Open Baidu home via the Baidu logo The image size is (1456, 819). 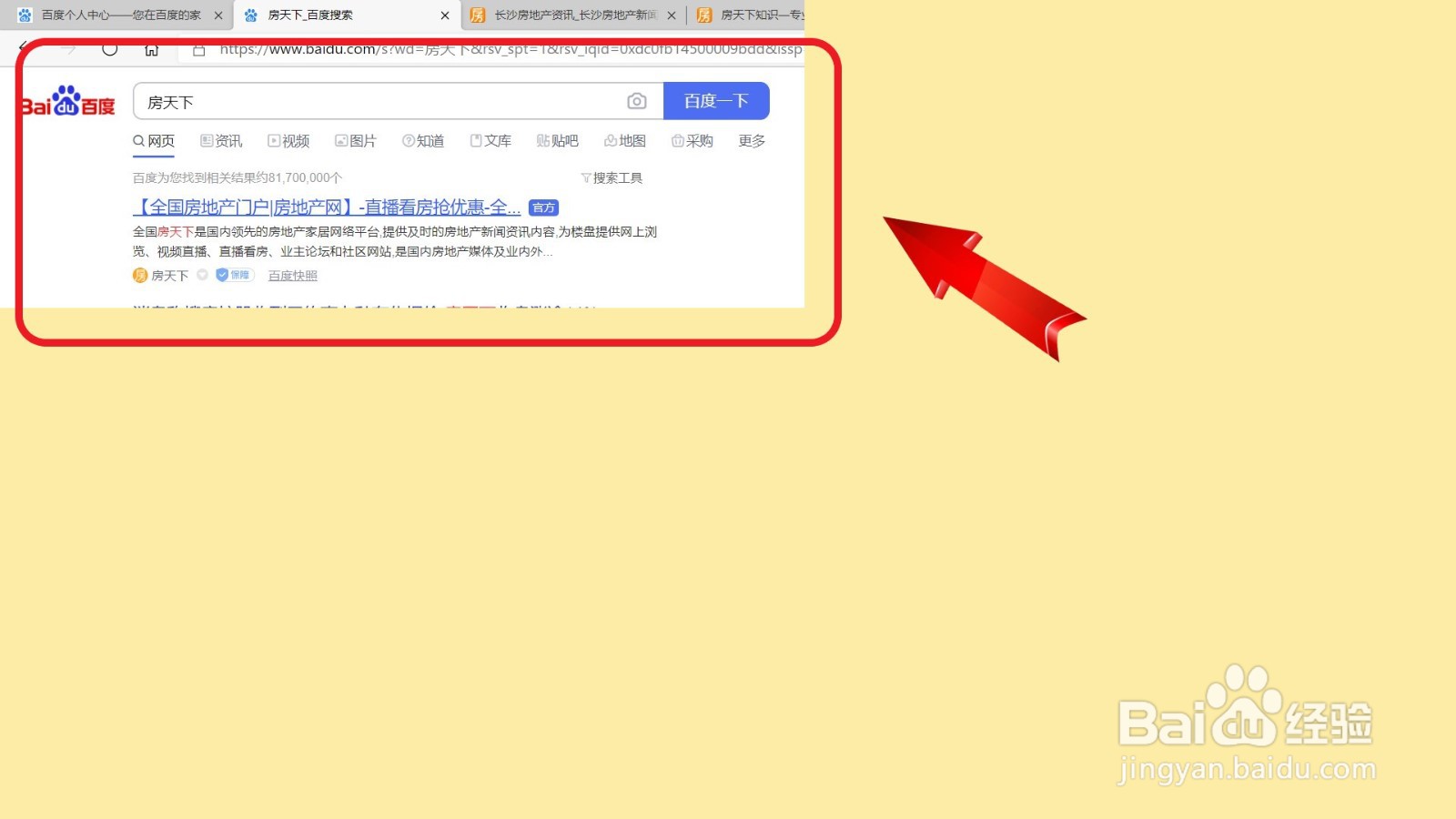point(68,102)
